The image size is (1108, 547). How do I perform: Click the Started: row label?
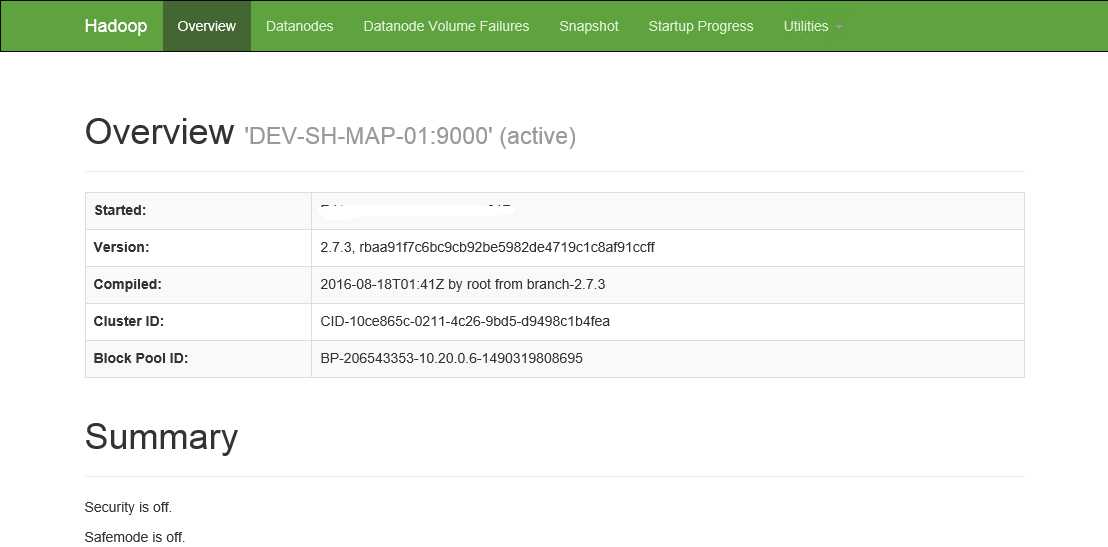[x=119, y=210]
